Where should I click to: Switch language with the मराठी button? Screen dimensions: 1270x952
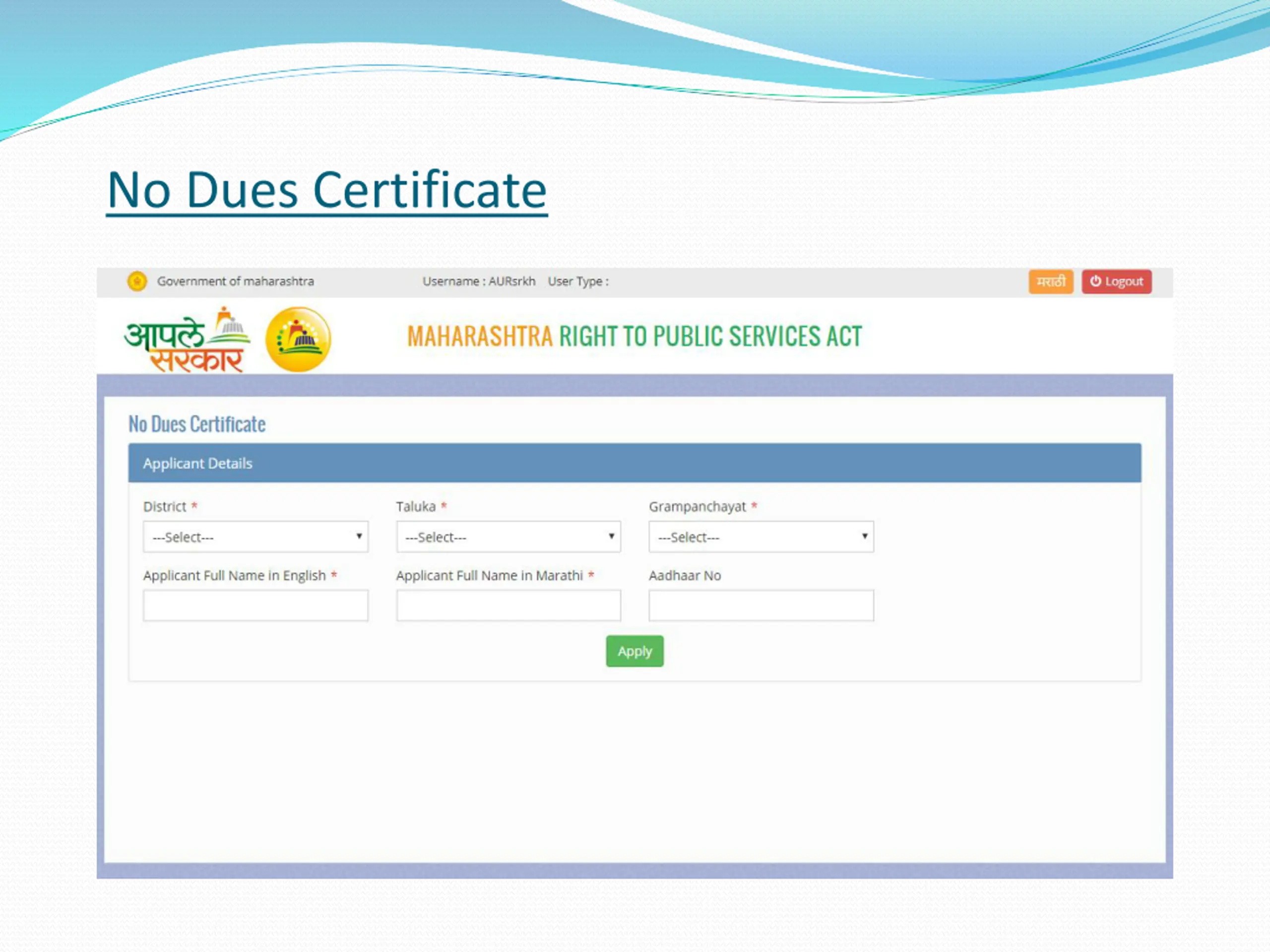click(1051, 282)
